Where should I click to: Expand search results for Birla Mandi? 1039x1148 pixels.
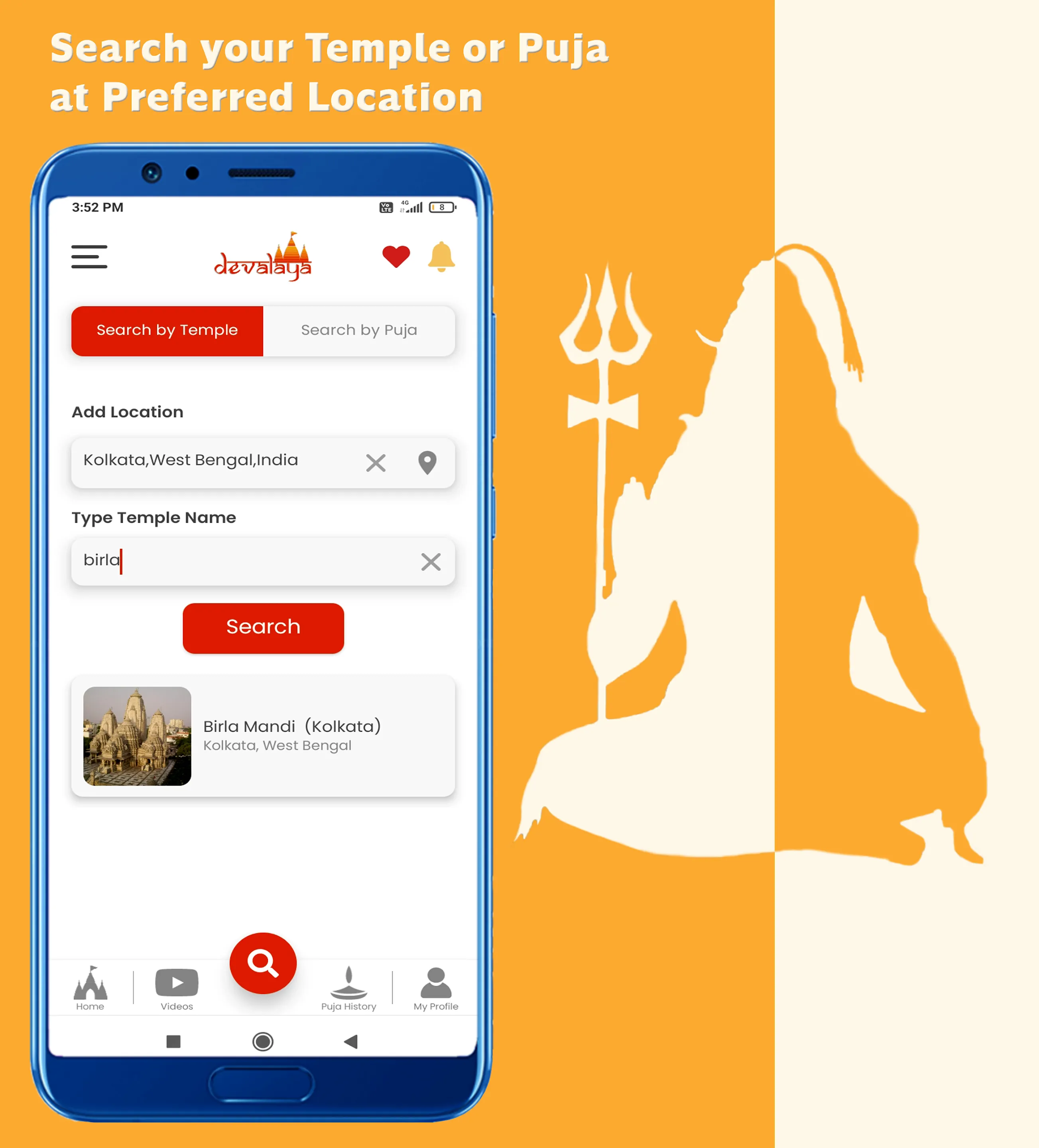[263, 735]
